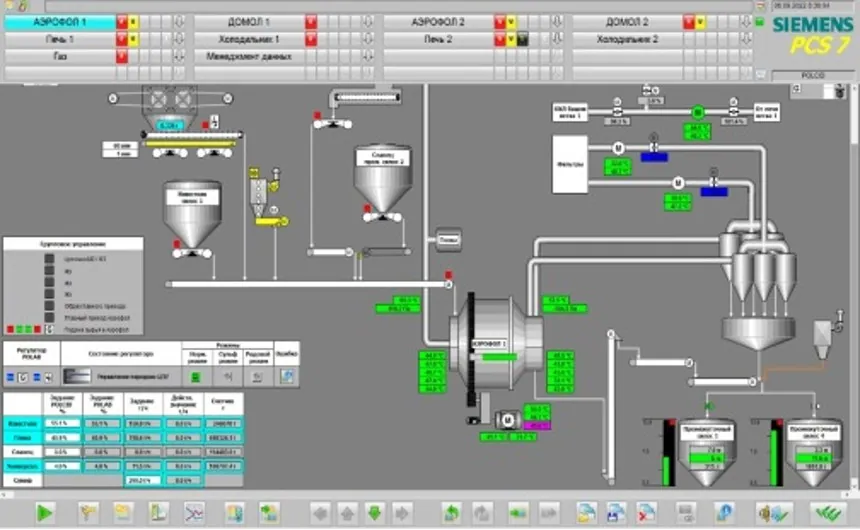Click the gray up navigation arrow

click(347, 514)
